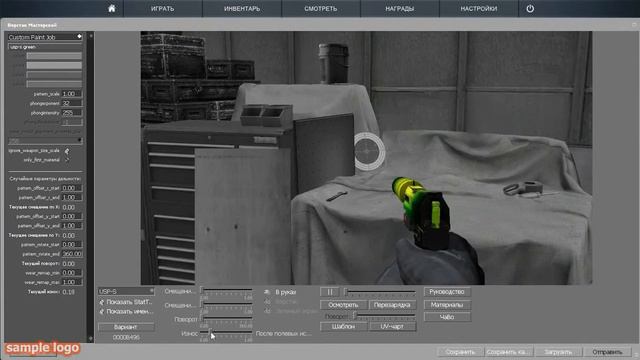Pick the second, lightest color swatch
The image size is (640, 360).
tap(54, 65)
